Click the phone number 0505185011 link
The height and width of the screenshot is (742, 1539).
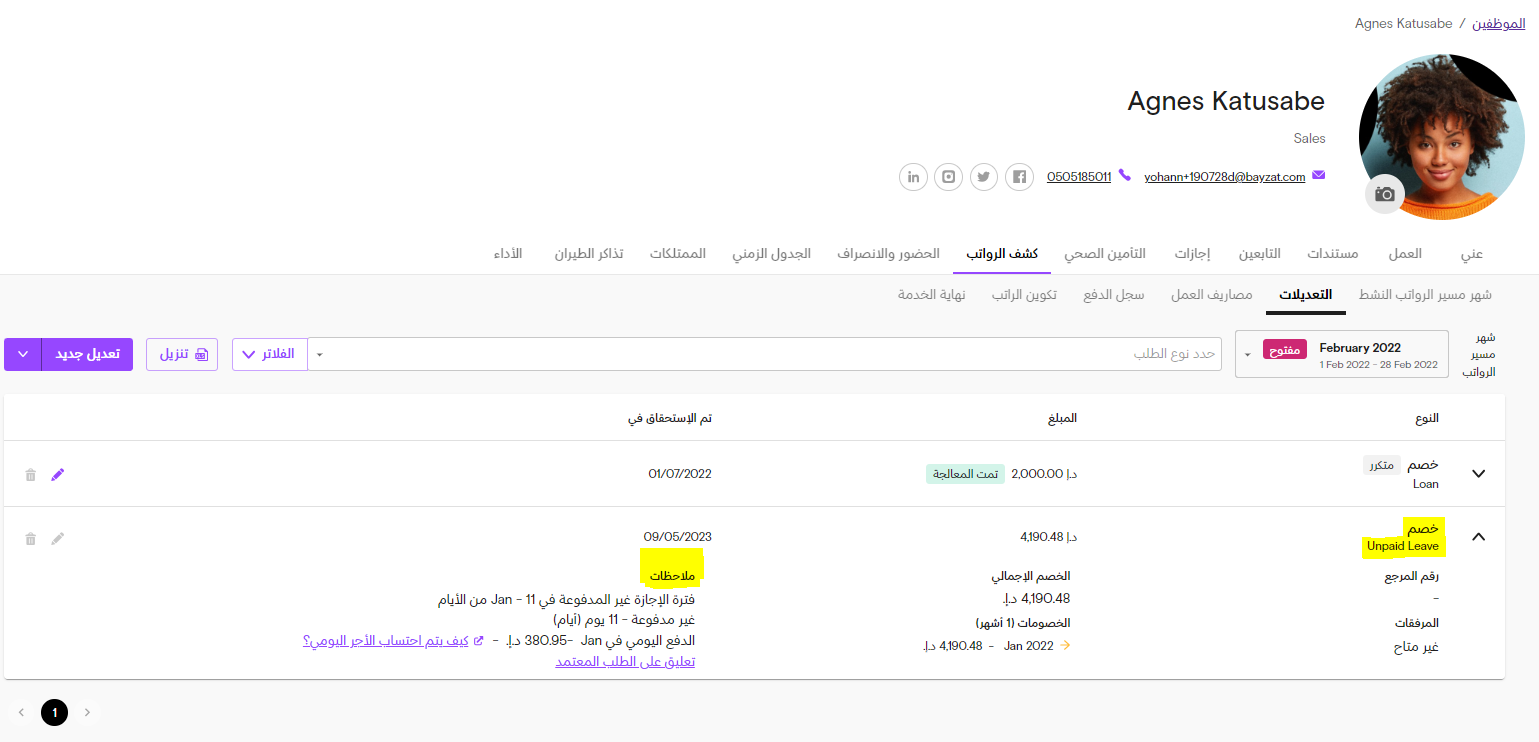tap(1079, 177)
